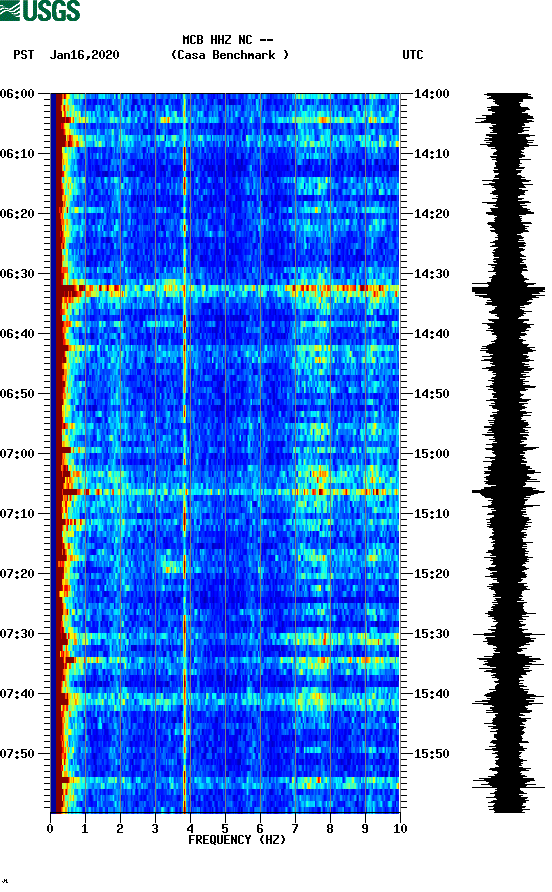The width and height of the screenshot is (552, 892).
Task: Click the 5 Hz frequency tick label
Action: click(x=225, y=829)
